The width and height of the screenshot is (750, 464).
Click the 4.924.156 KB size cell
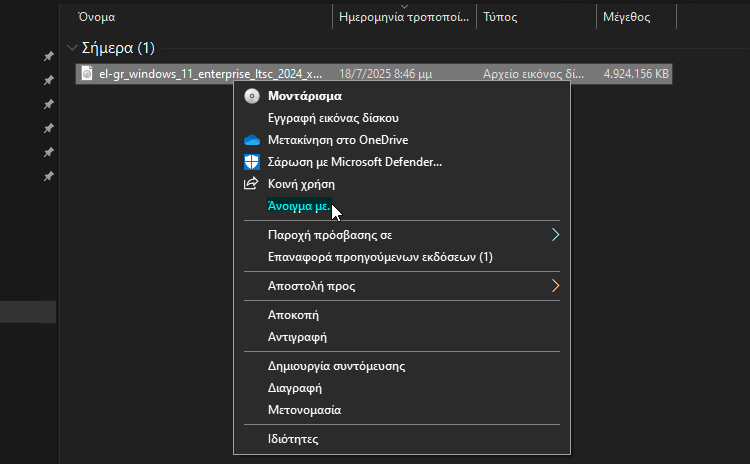636,74
